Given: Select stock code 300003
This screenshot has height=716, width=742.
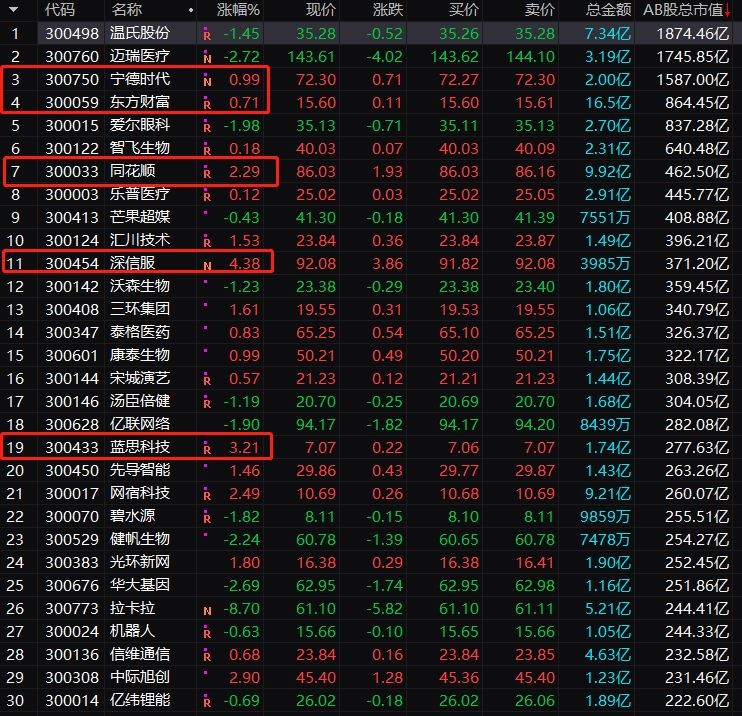Looking at the screenshot, I should pos(72,194).
